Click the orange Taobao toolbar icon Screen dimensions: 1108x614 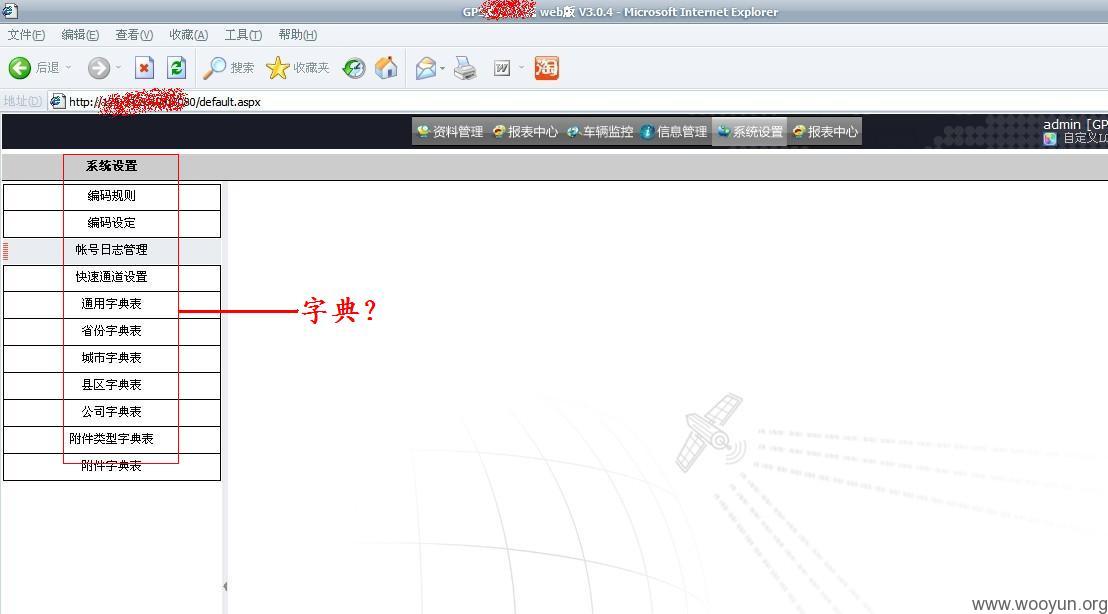(x=546, y=68)
